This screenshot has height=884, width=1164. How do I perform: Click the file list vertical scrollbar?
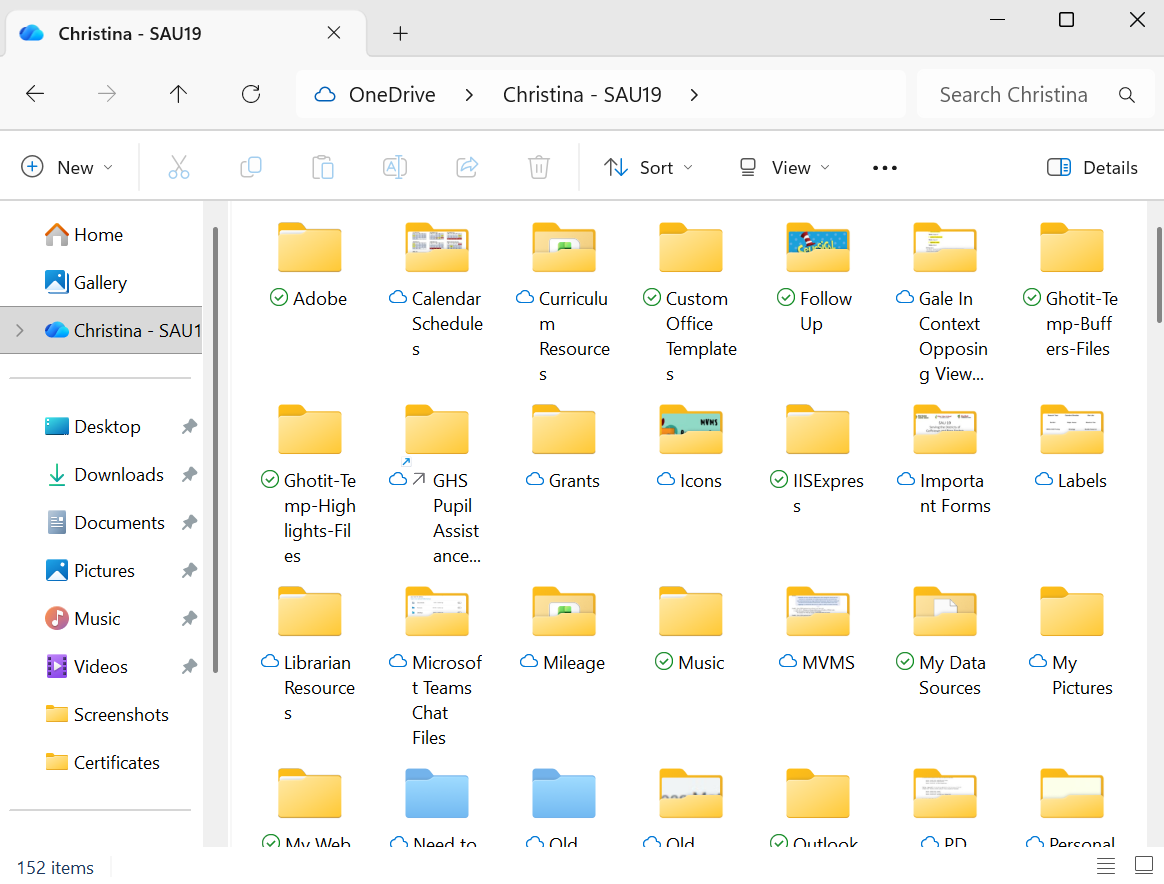tap(1158, 275)
